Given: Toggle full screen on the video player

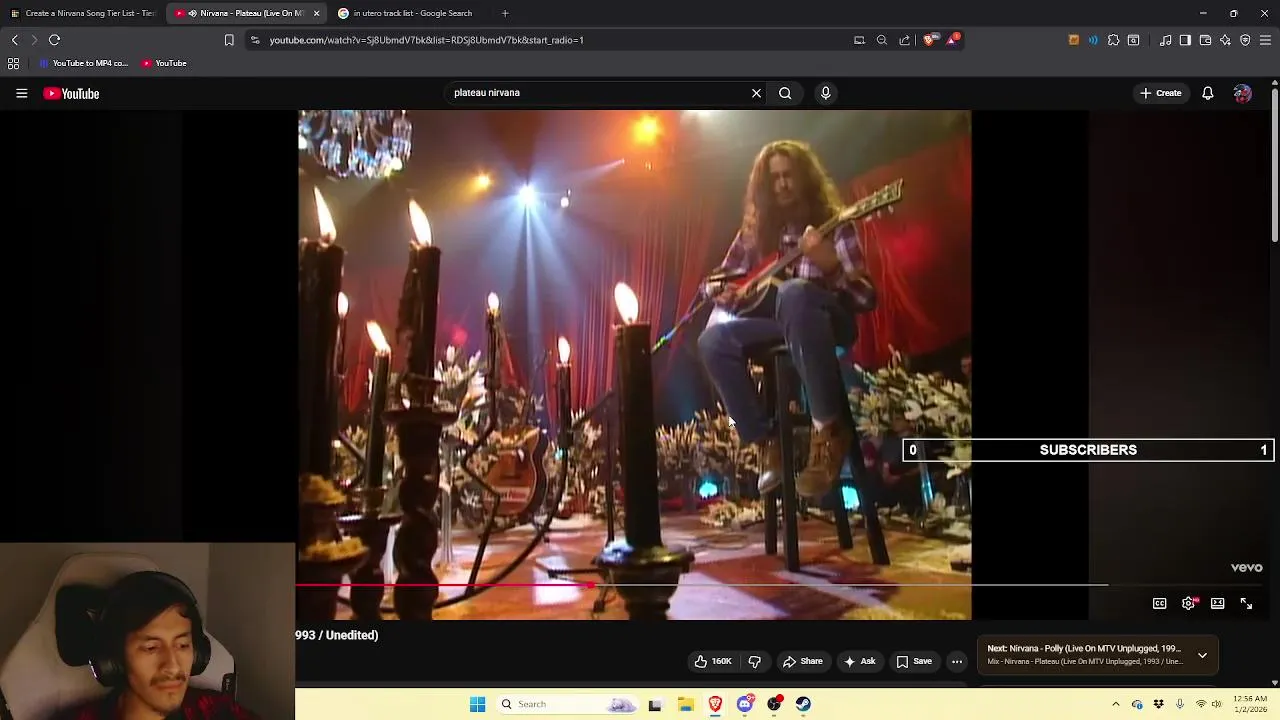Looking at the screenshot, I should pos(1246,603).
